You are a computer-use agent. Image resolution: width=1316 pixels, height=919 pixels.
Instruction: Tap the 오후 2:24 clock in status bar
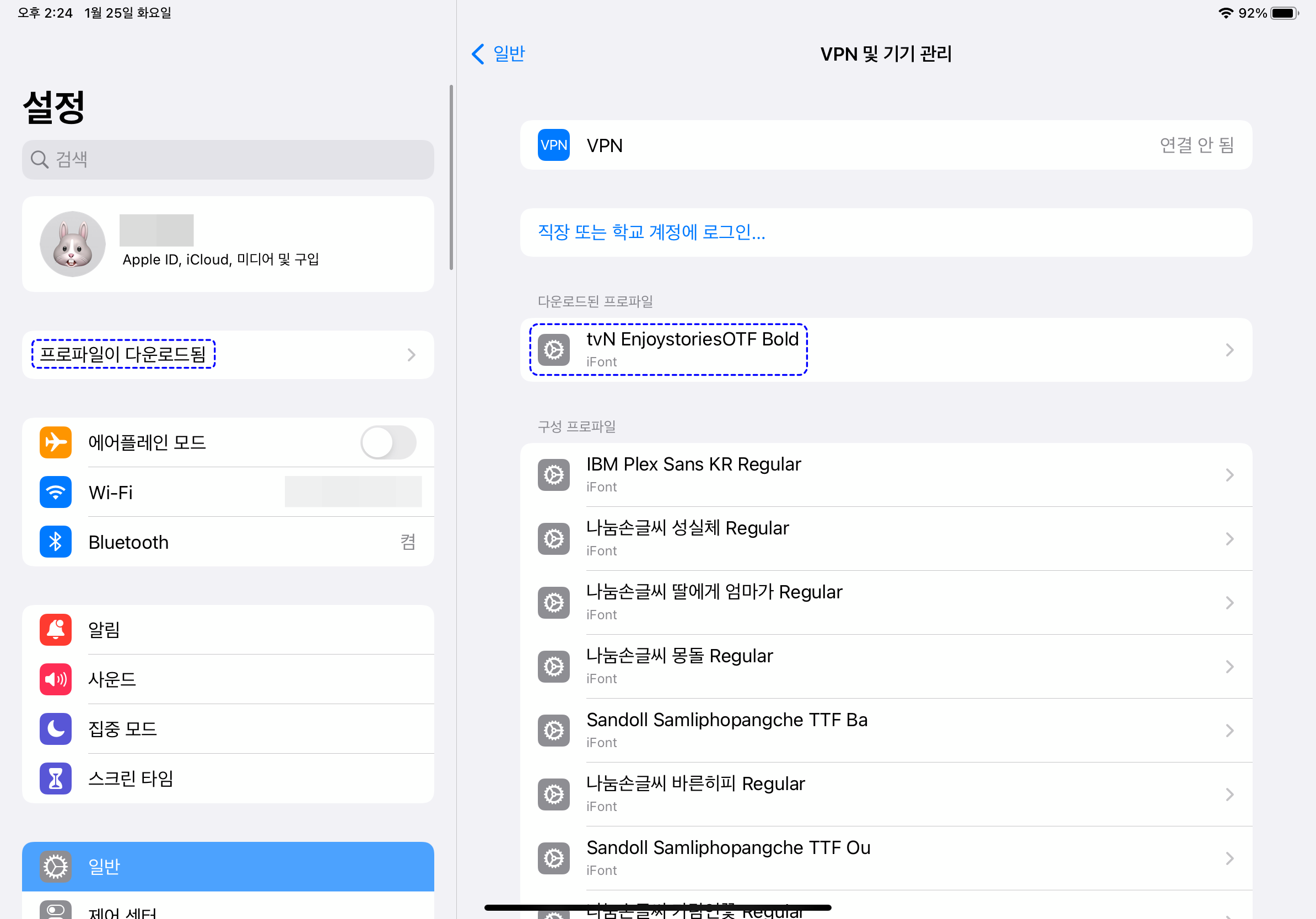45,13
